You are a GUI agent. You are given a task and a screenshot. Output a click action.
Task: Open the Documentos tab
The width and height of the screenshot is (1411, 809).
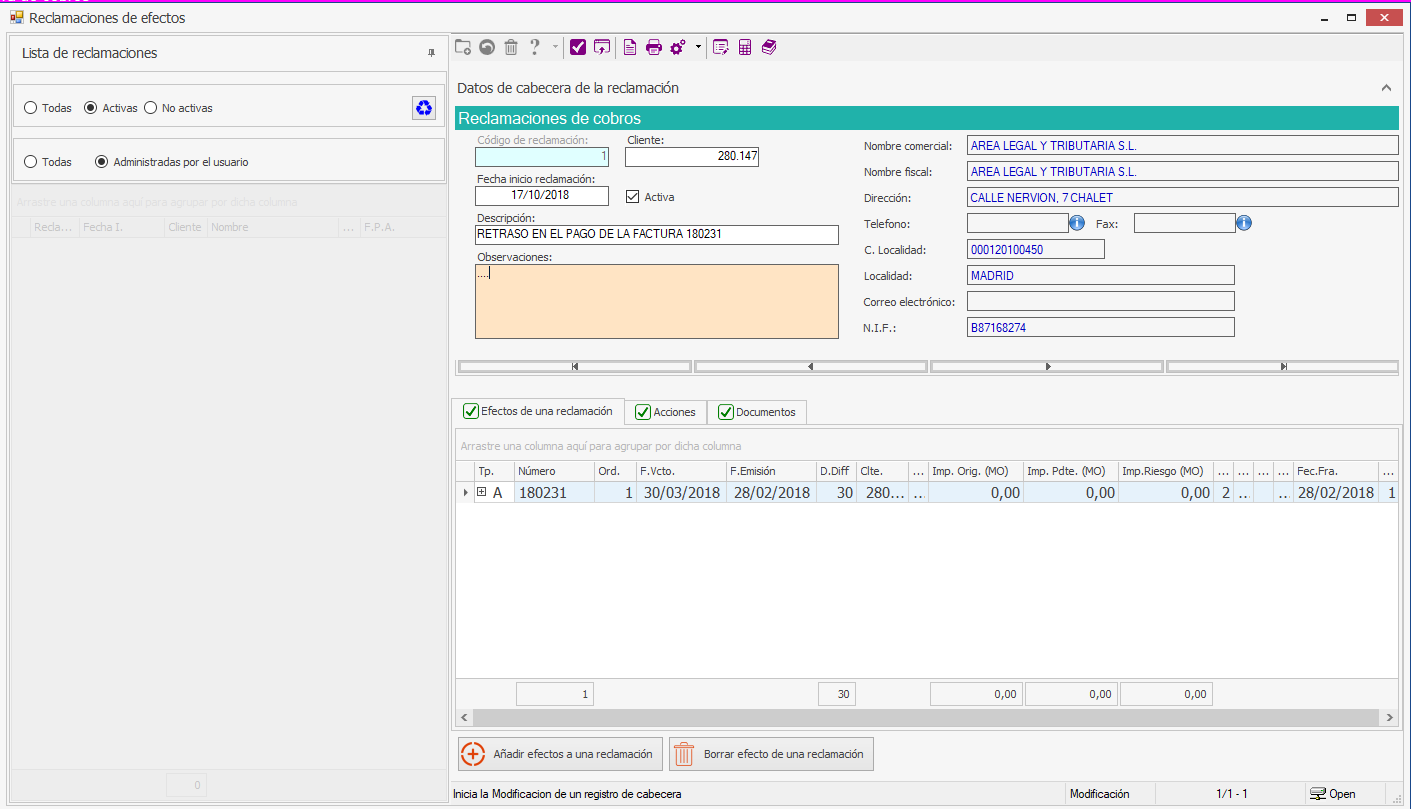click(x=756, y=412)
